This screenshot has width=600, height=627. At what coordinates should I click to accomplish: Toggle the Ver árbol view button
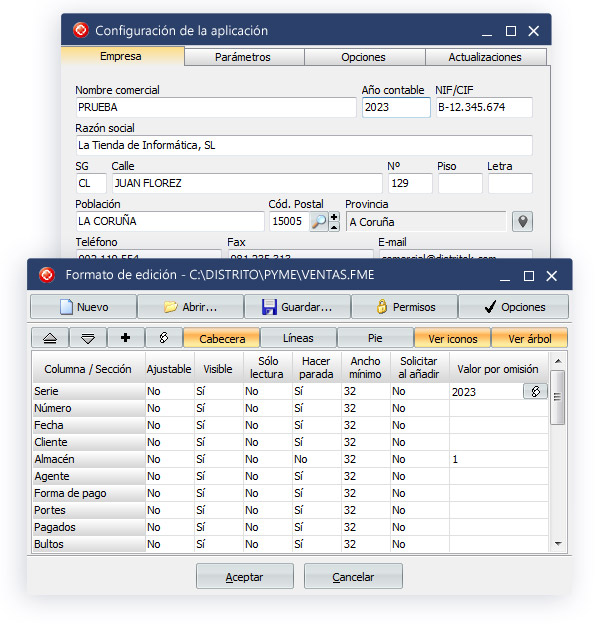(529, 338)
